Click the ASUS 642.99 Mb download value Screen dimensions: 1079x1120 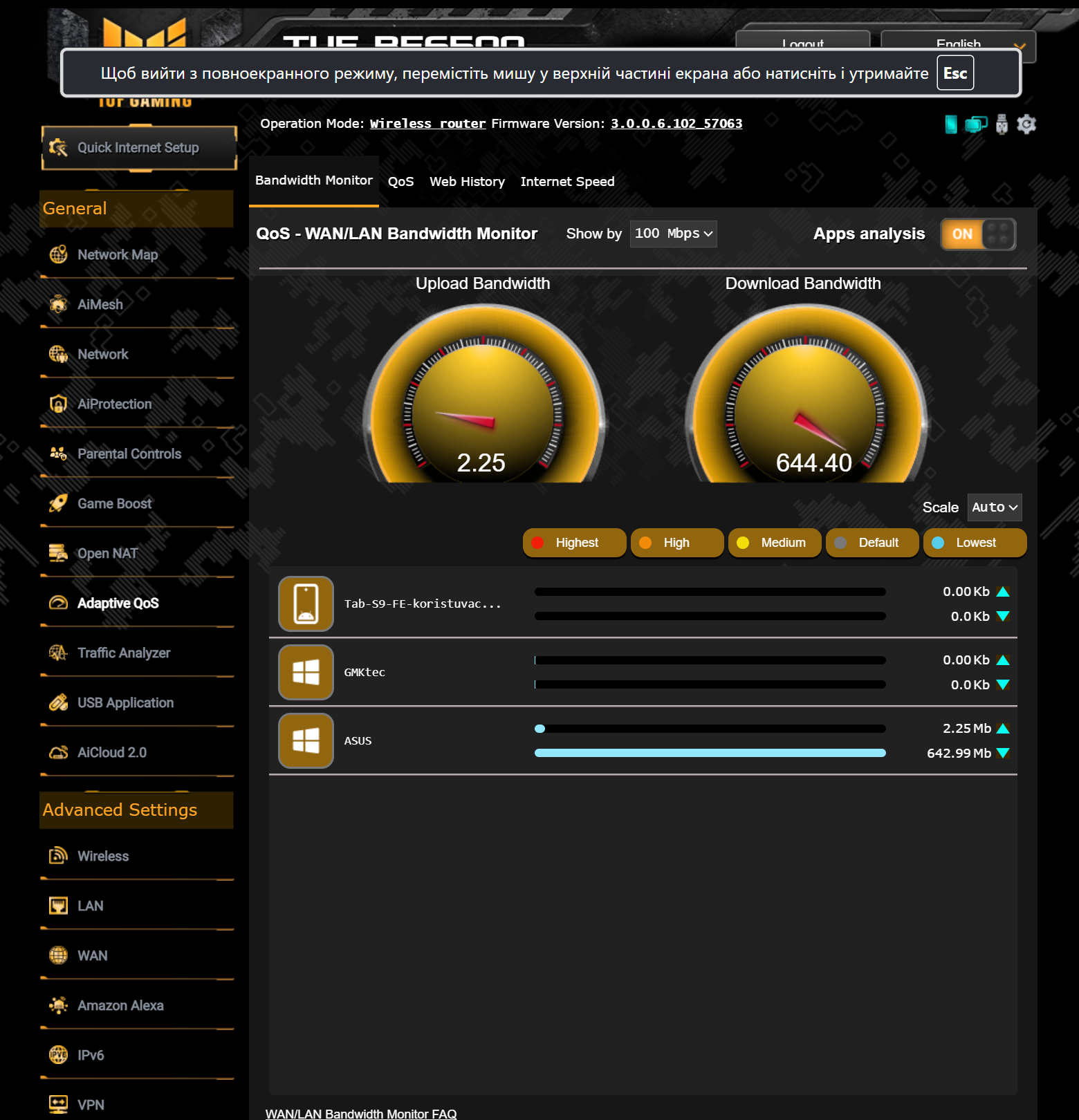959,753
